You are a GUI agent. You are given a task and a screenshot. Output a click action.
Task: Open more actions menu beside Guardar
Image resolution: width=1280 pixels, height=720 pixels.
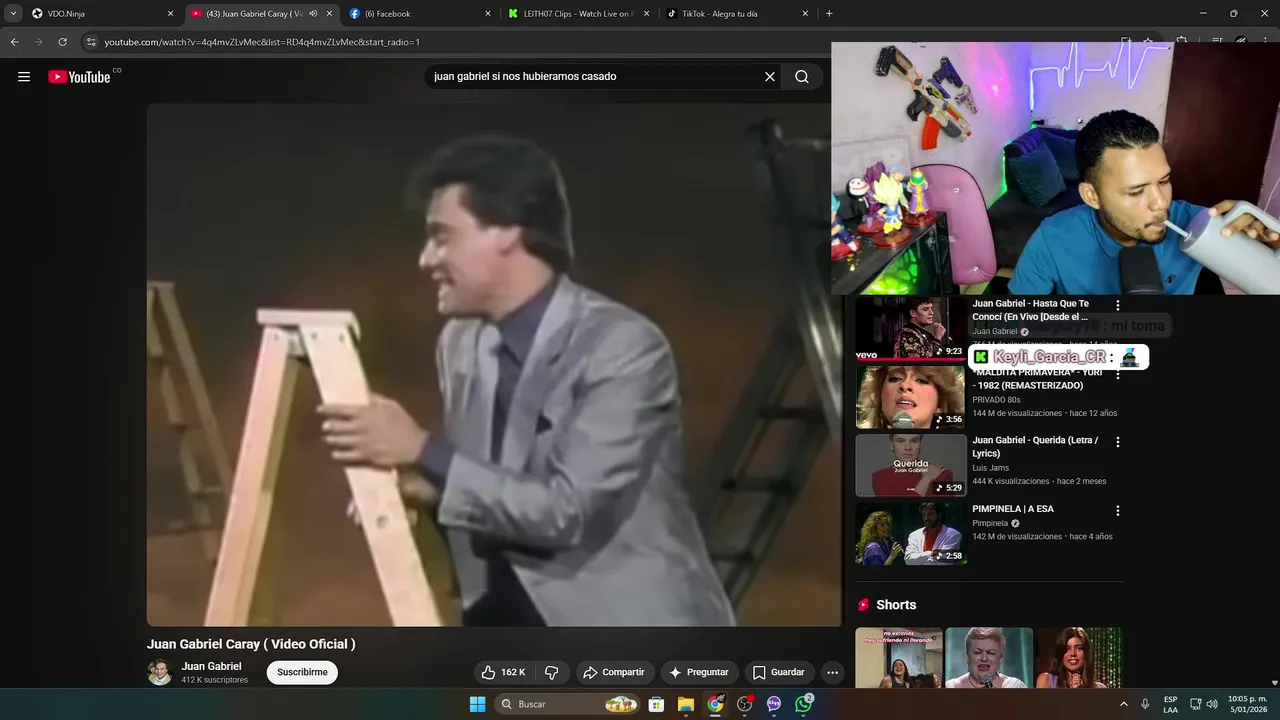coord(832,672)
